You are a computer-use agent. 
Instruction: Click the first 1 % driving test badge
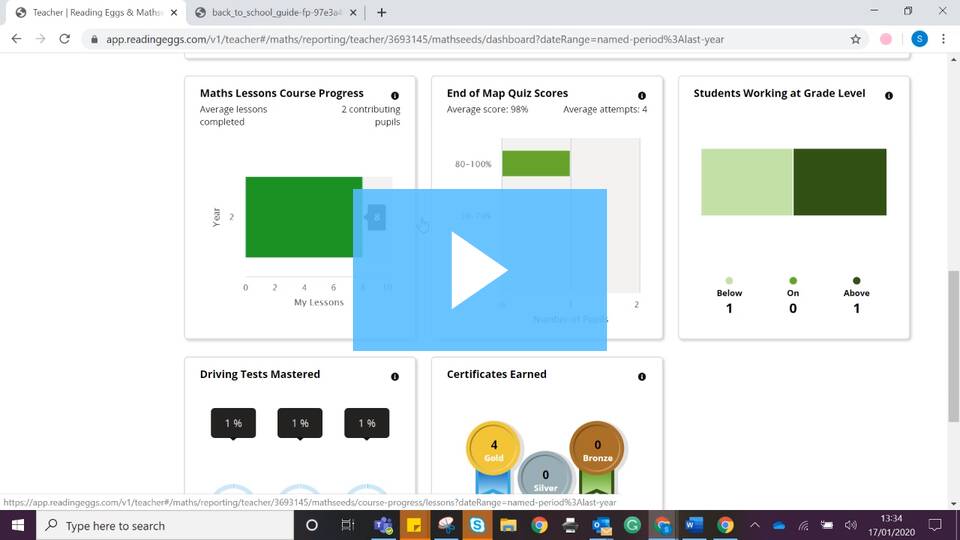233,423
